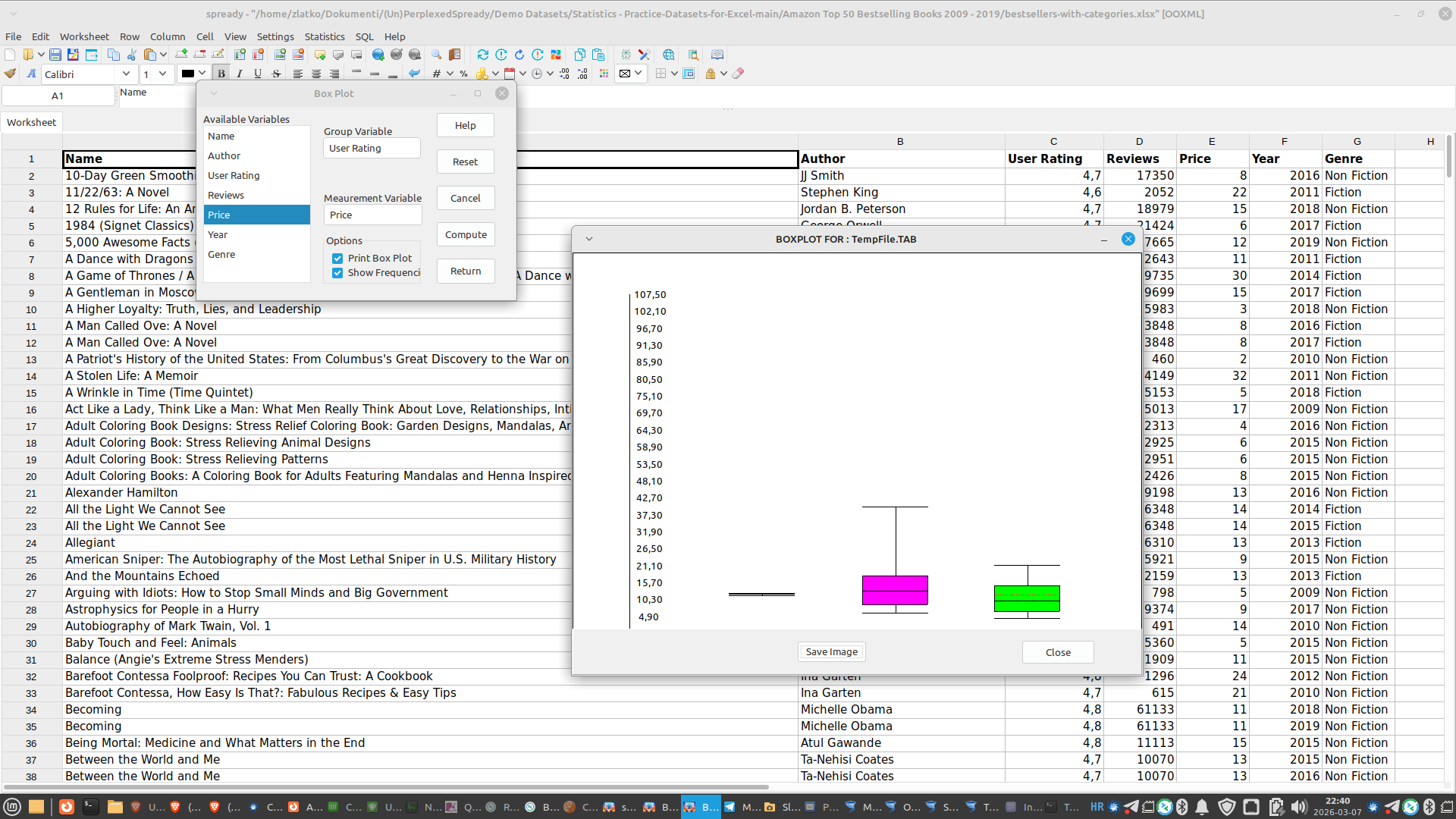Open the Statistics menu
The width and height of the screenshot is (1456, 819).
[x=324, y=36]
